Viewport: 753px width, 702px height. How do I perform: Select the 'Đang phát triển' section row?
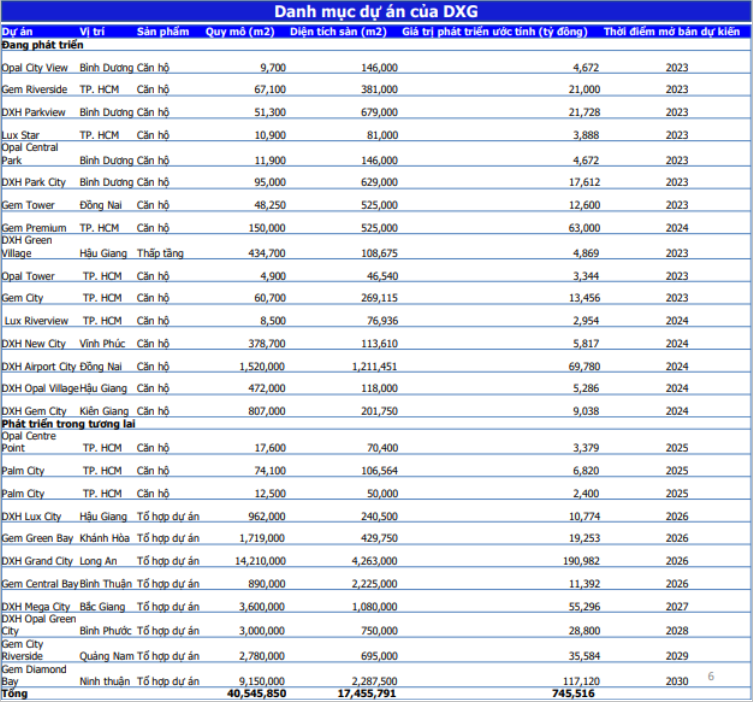pyautogui.click(x=42, y=45)
